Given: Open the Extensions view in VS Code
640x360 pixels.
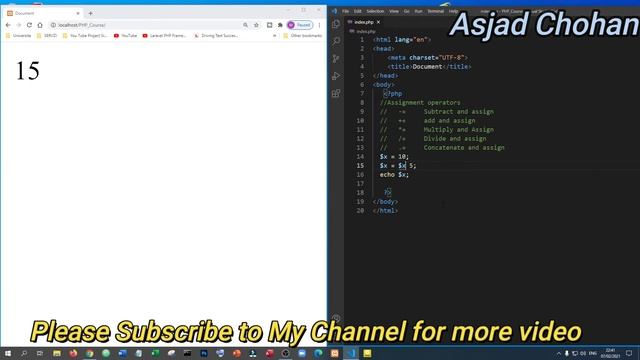Looking at the screenshot, I should point(336,93).
